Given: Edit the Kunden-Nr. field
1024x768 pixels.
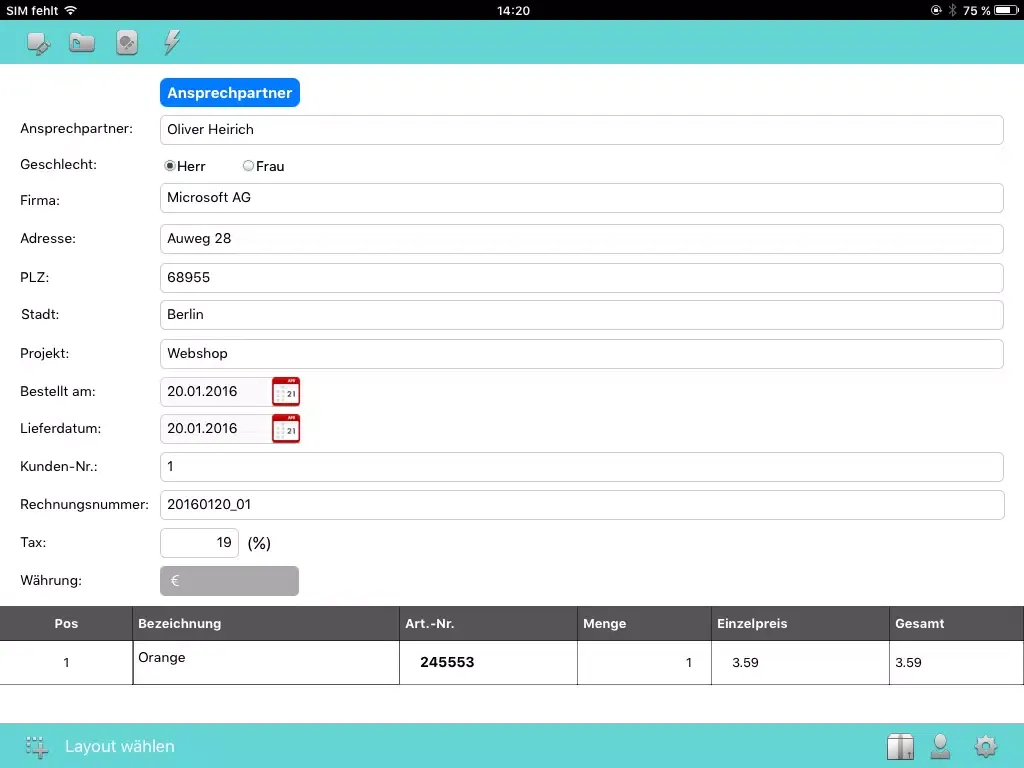Looking at the screenshot, I should (581, 467).
